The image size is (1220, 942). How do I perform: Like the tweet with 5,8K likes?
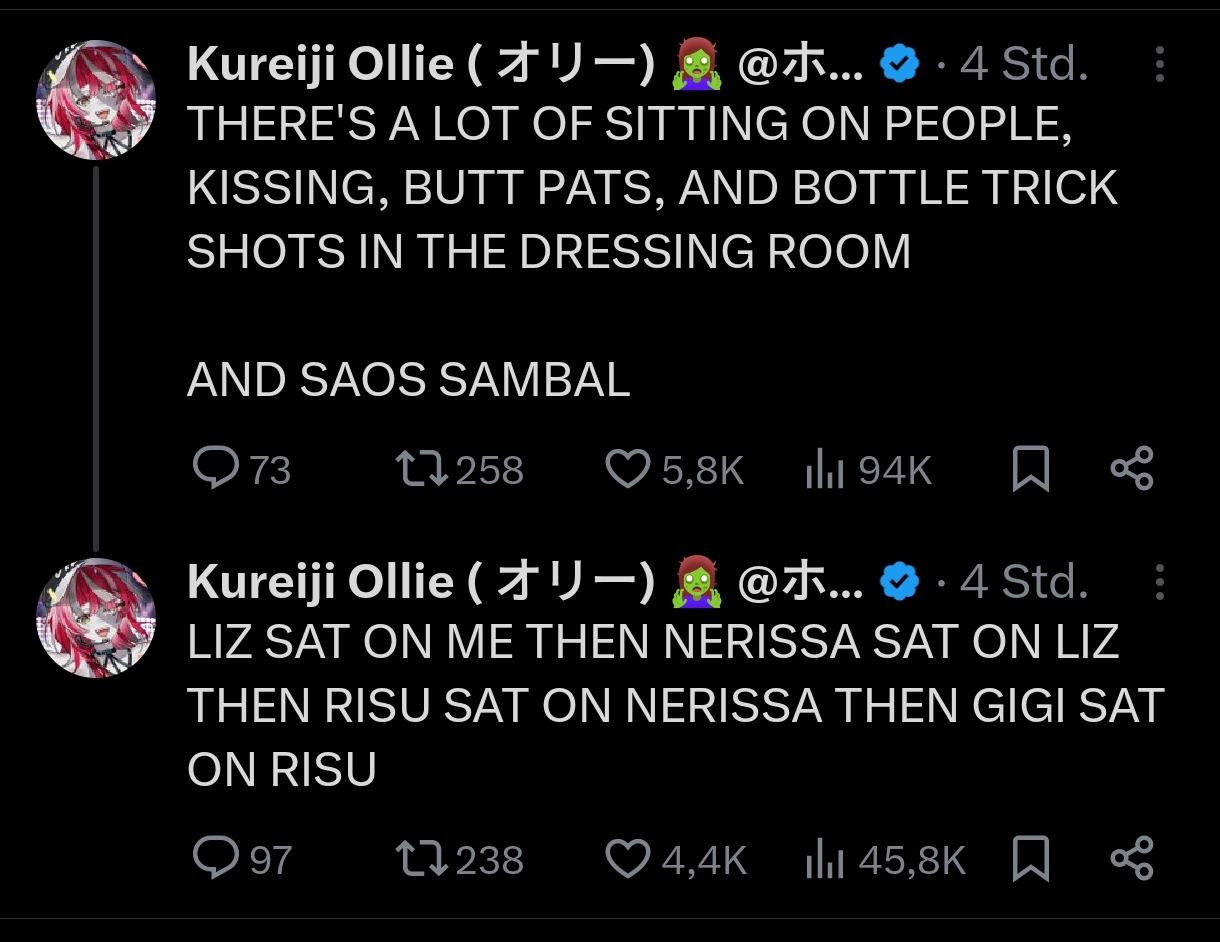tap(629, 469)
